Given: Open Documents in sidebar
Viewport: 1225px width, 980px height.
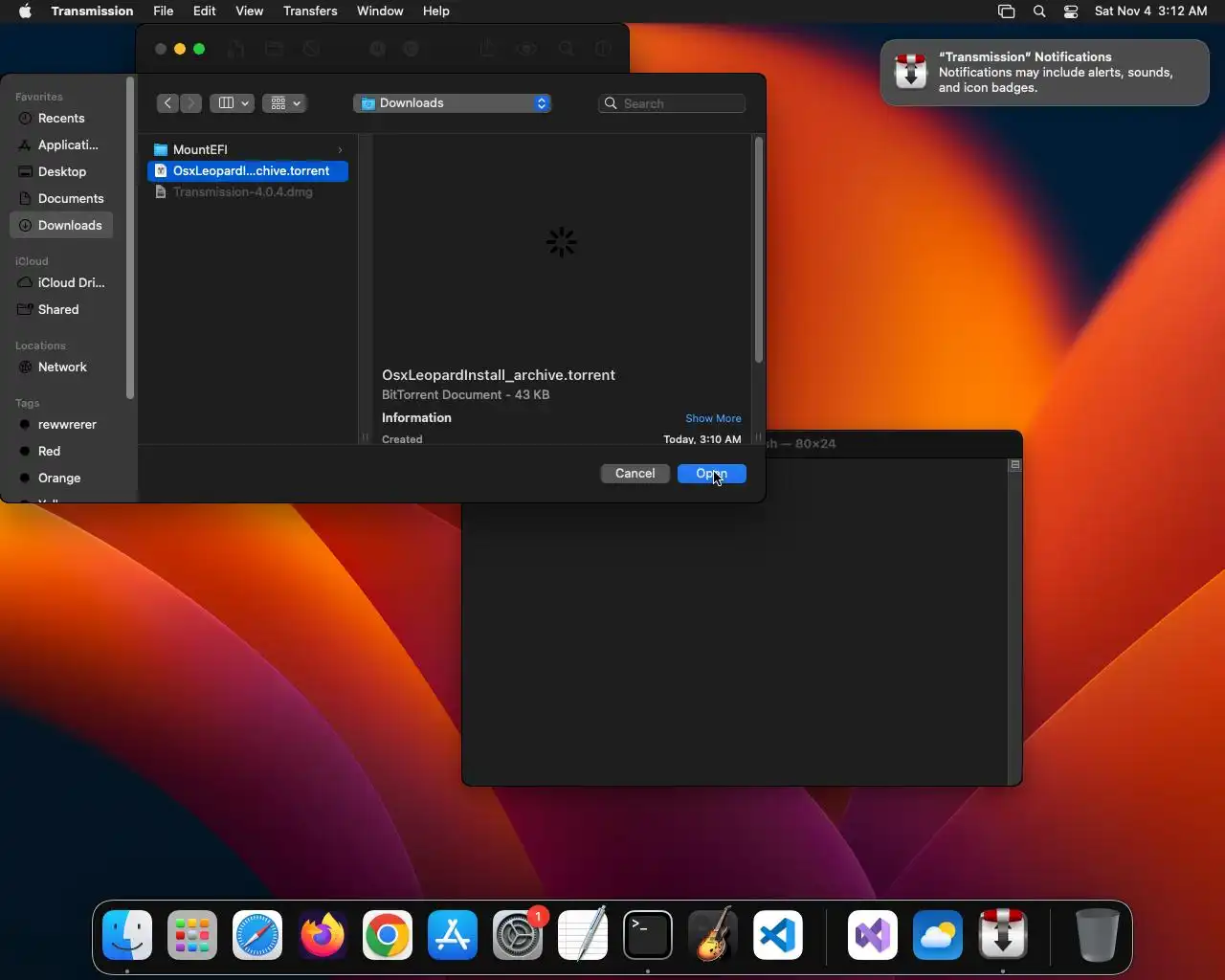Looking at the screenshot, I should tap(61, 198).
